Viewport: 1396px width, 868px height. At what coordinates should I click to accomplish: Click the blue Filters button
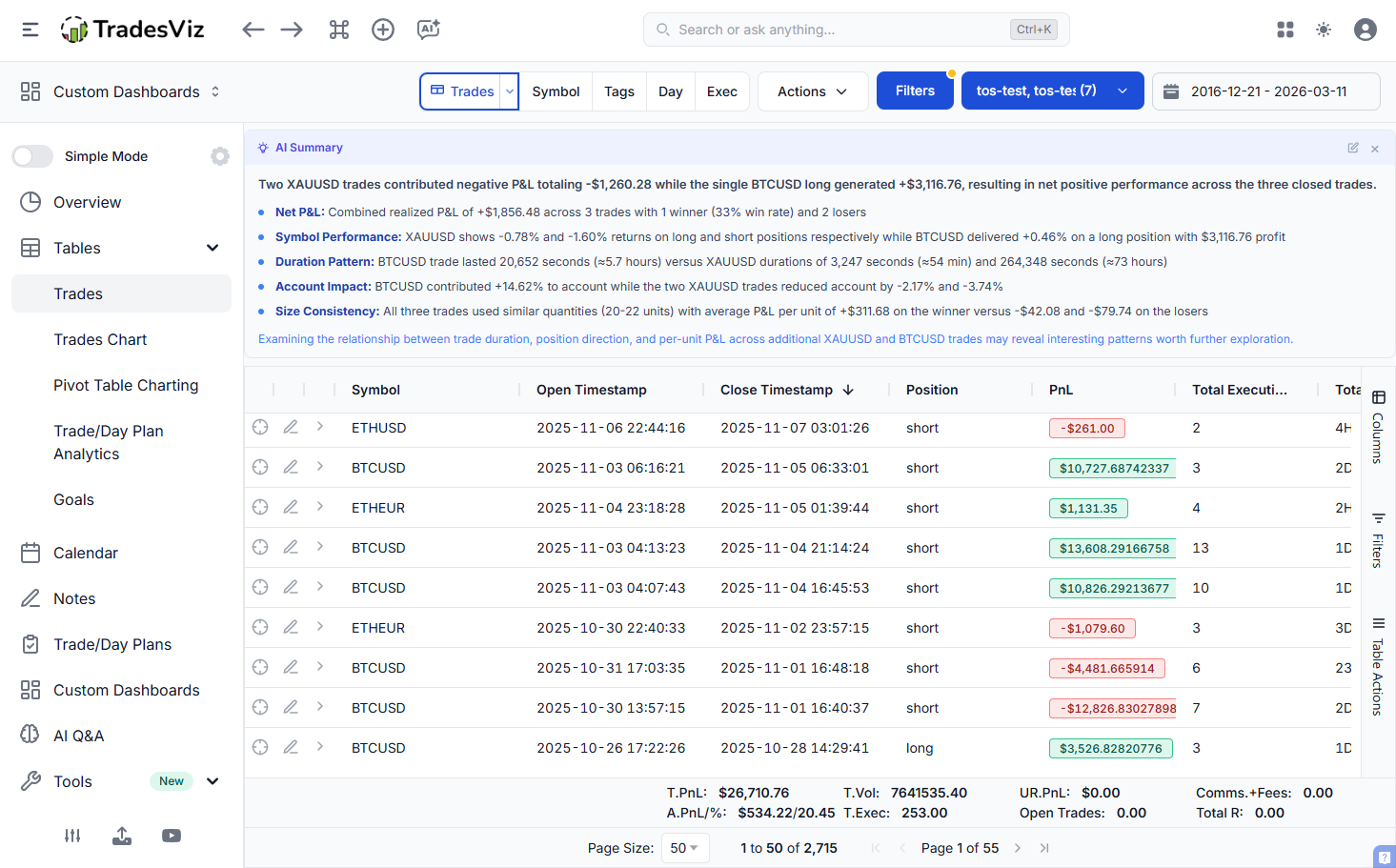tap(915, 91)
